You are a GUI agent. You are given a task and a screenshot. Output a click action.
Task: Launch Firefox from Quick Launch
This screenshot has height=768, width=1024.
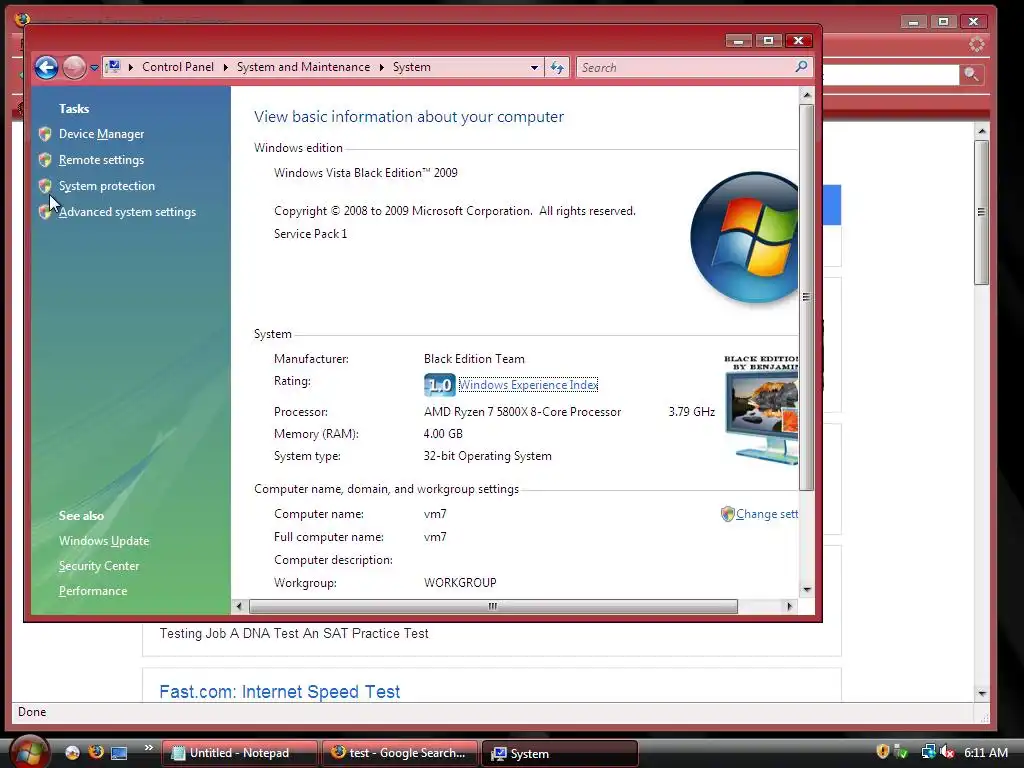[96, 752]
